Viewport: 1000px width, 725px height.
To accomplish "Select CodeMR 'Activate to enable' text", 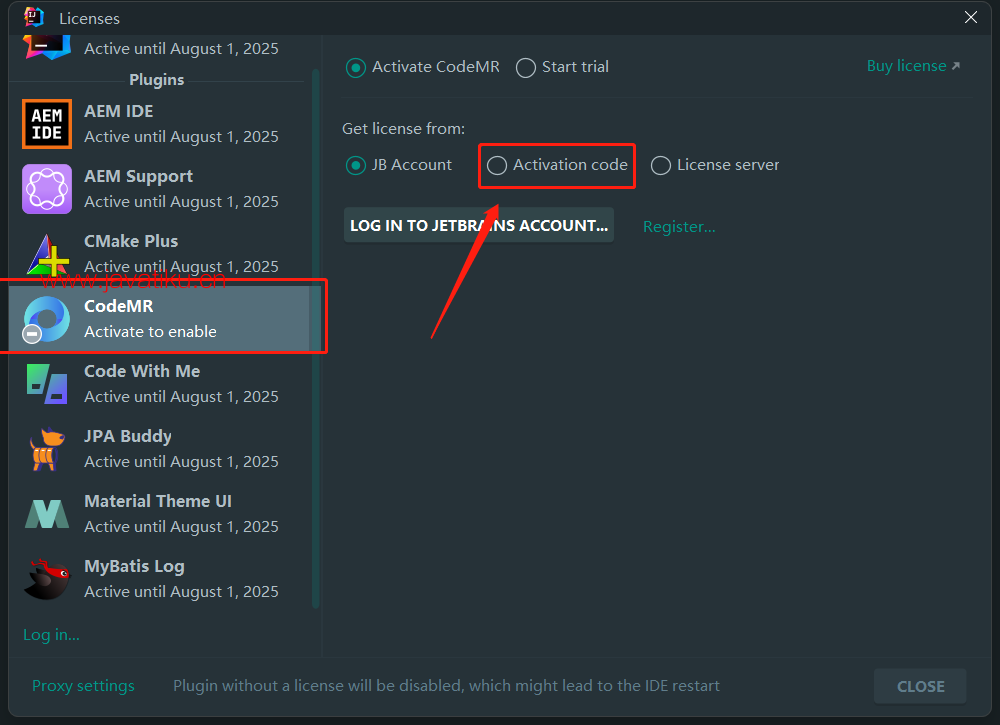I will (150, 332).
